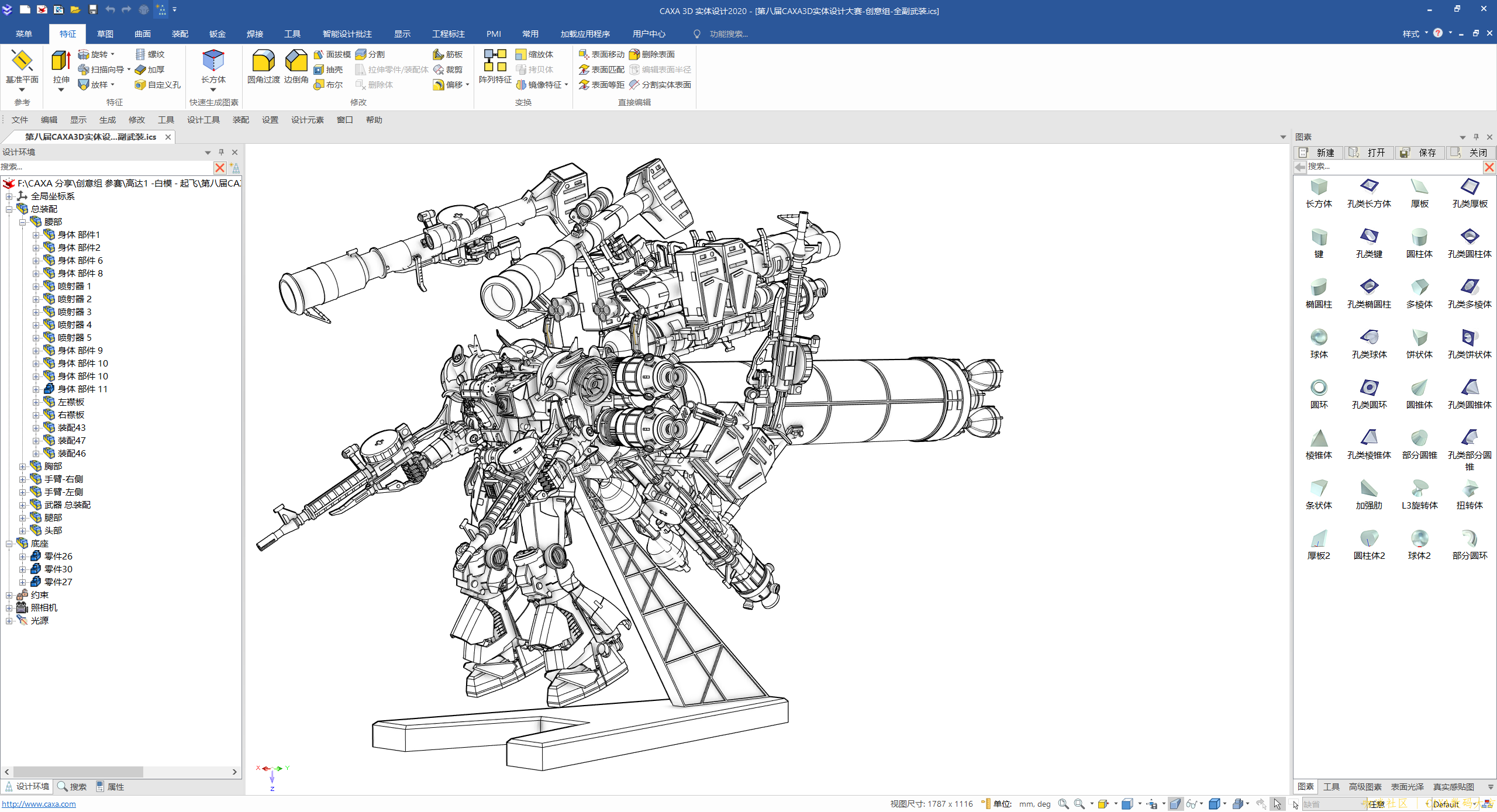Screen dimensions: 1497x812
Task: Click the 保存 catalog button
Action: [x=1420, y=153]
